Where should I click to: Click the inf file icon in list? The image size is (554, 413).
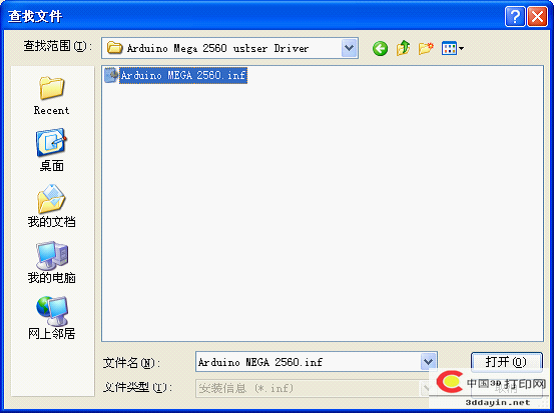[x=111, y=75]
